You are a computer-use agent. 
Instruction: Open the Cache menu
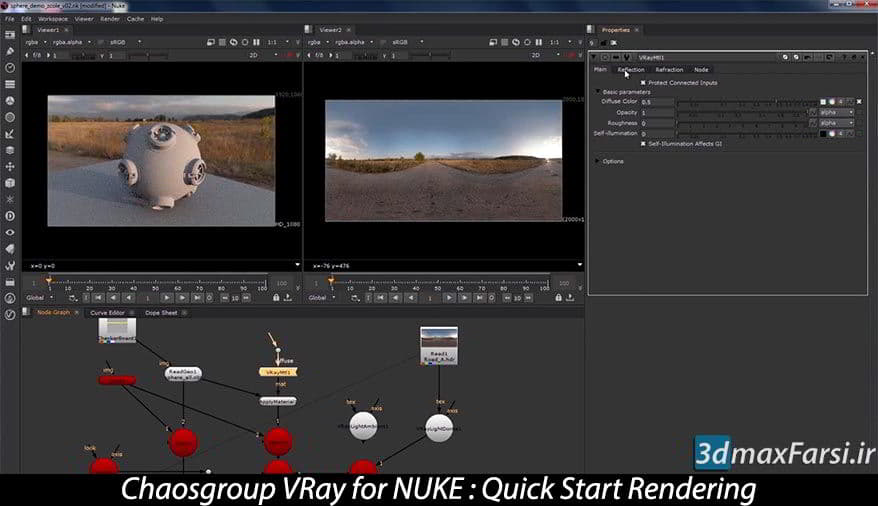click(136, 19)
